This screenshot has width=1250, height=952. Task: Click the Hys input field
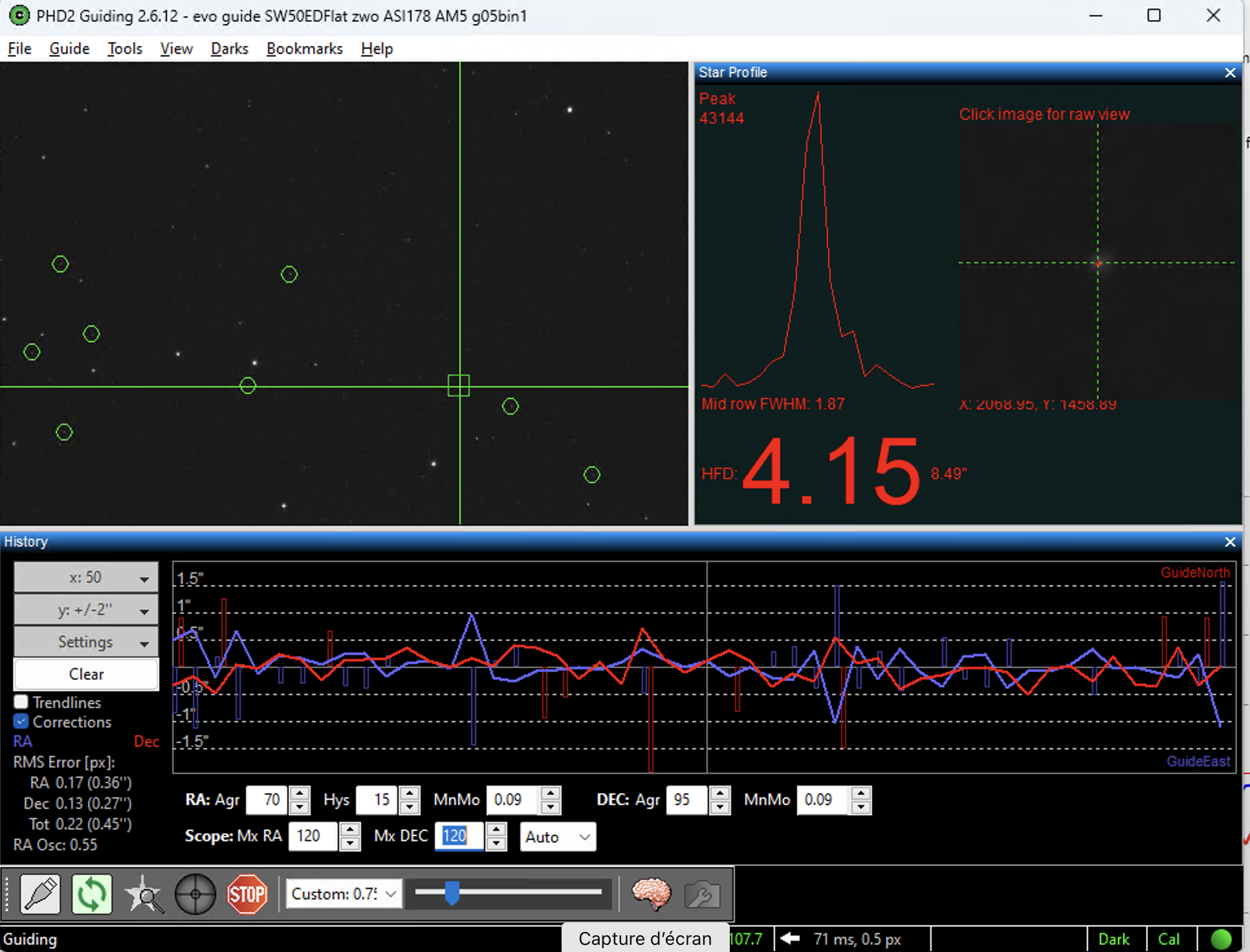point(377,800)
